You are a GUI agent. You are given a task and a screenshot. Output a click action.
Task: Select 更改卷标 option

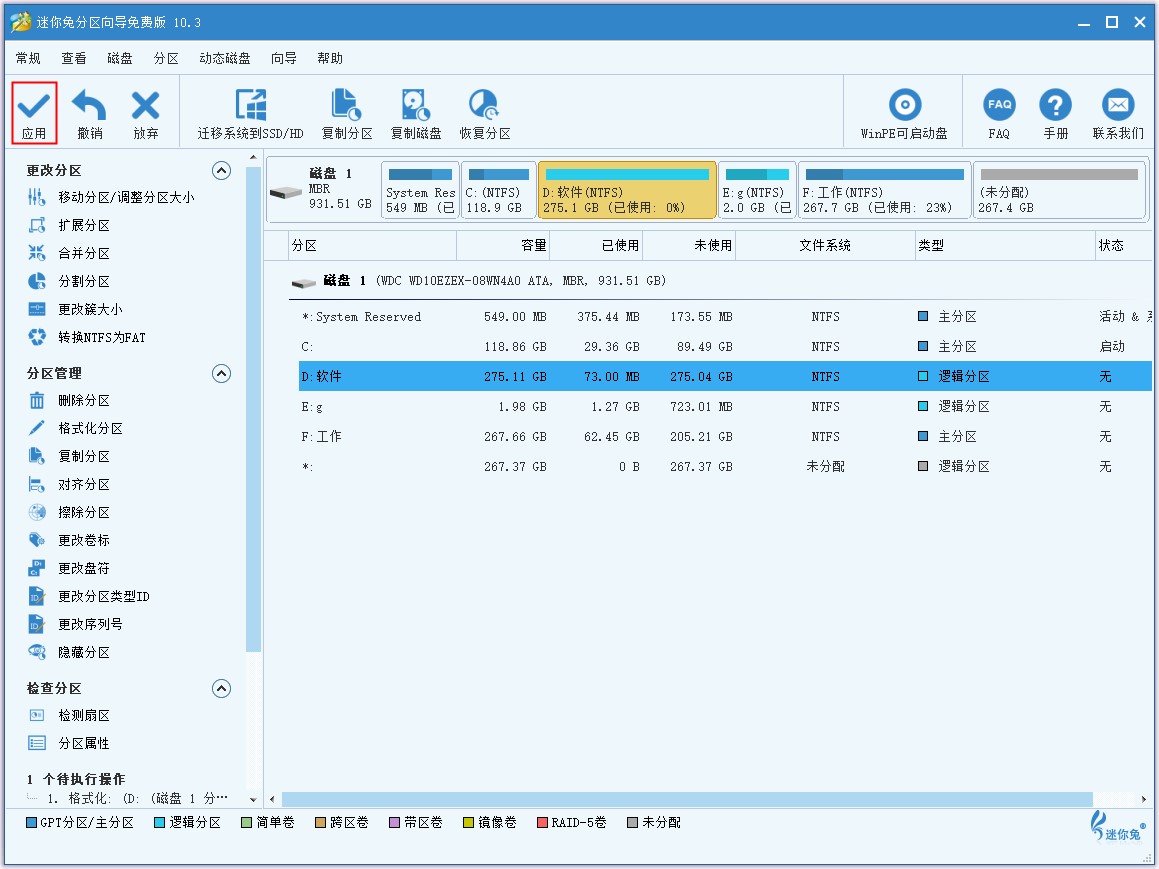coord(84,541)
